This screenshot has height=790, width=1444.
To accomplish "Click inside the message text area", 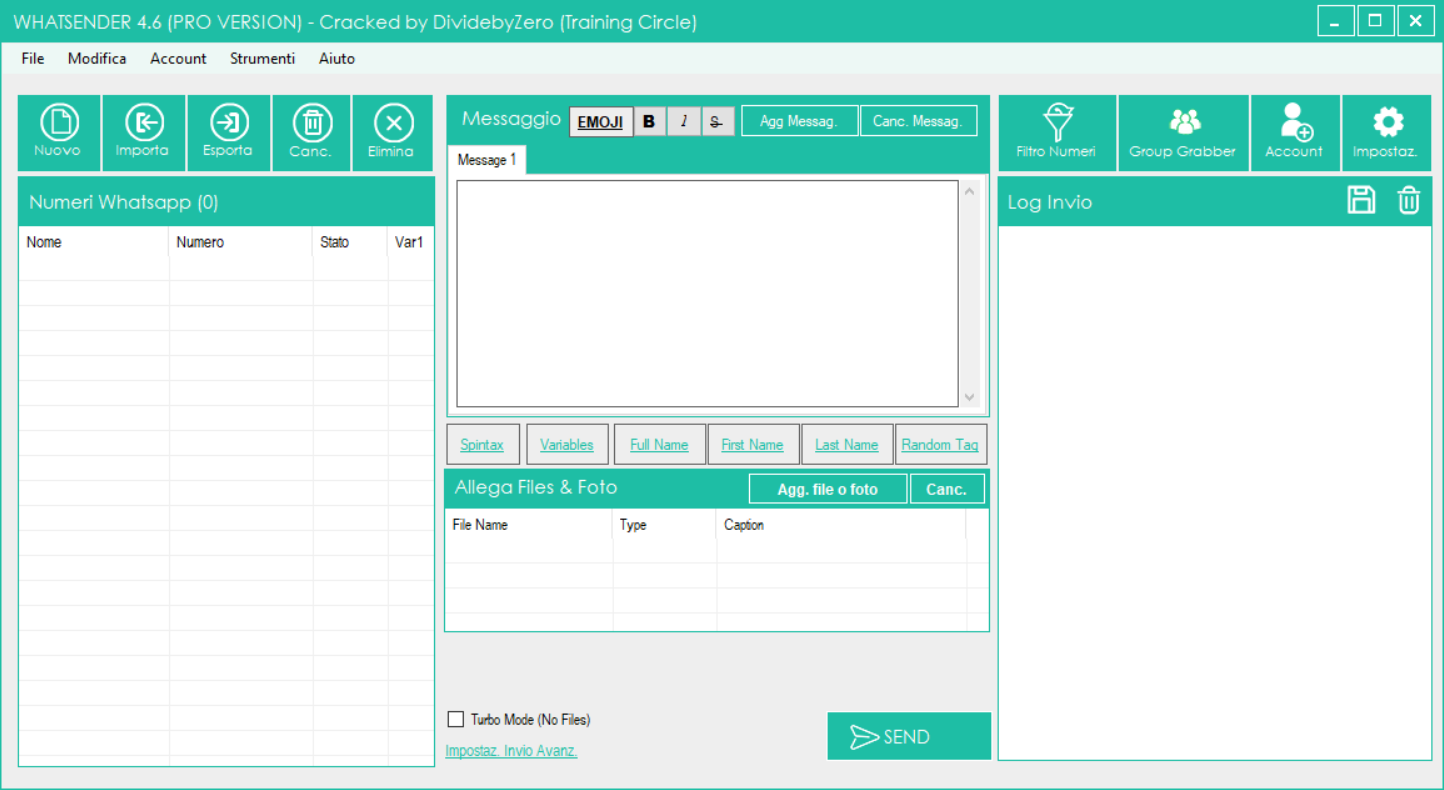I will click(x=707, y=293).
